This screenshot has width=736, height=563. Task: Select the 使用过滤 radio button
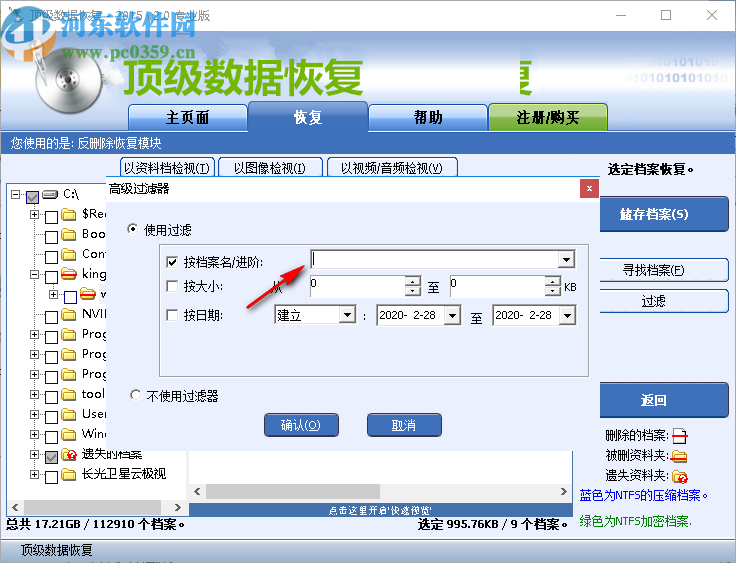(x=133, y=229)
